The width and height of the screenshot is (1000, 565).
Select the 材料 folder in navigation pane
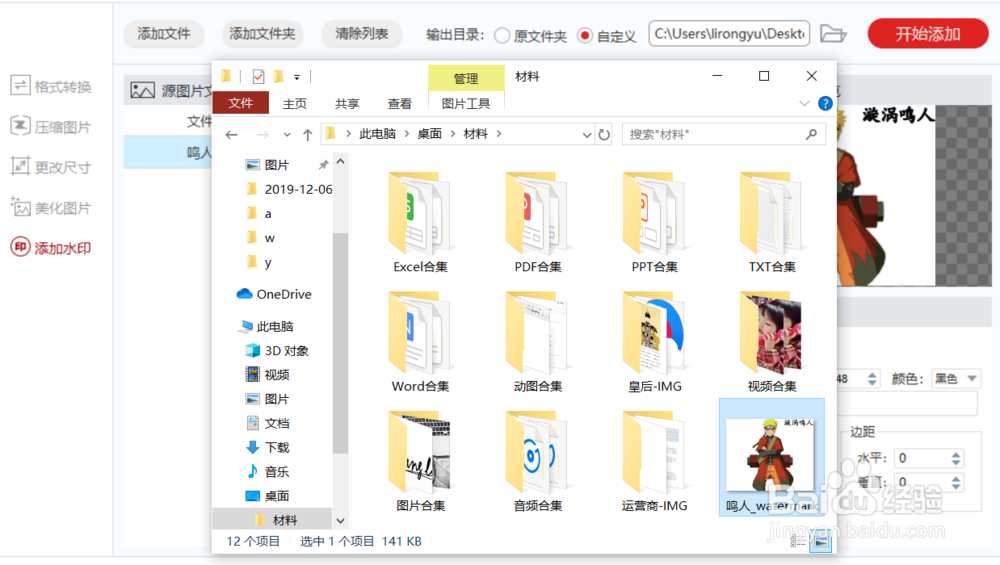tap(272, 520)
